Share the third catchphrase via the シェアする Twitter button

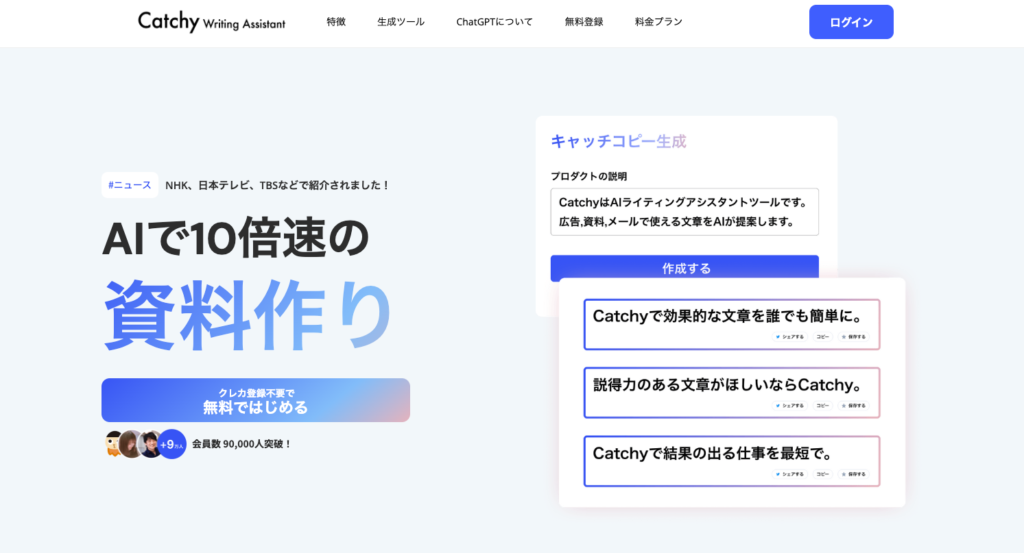[789, 474]
